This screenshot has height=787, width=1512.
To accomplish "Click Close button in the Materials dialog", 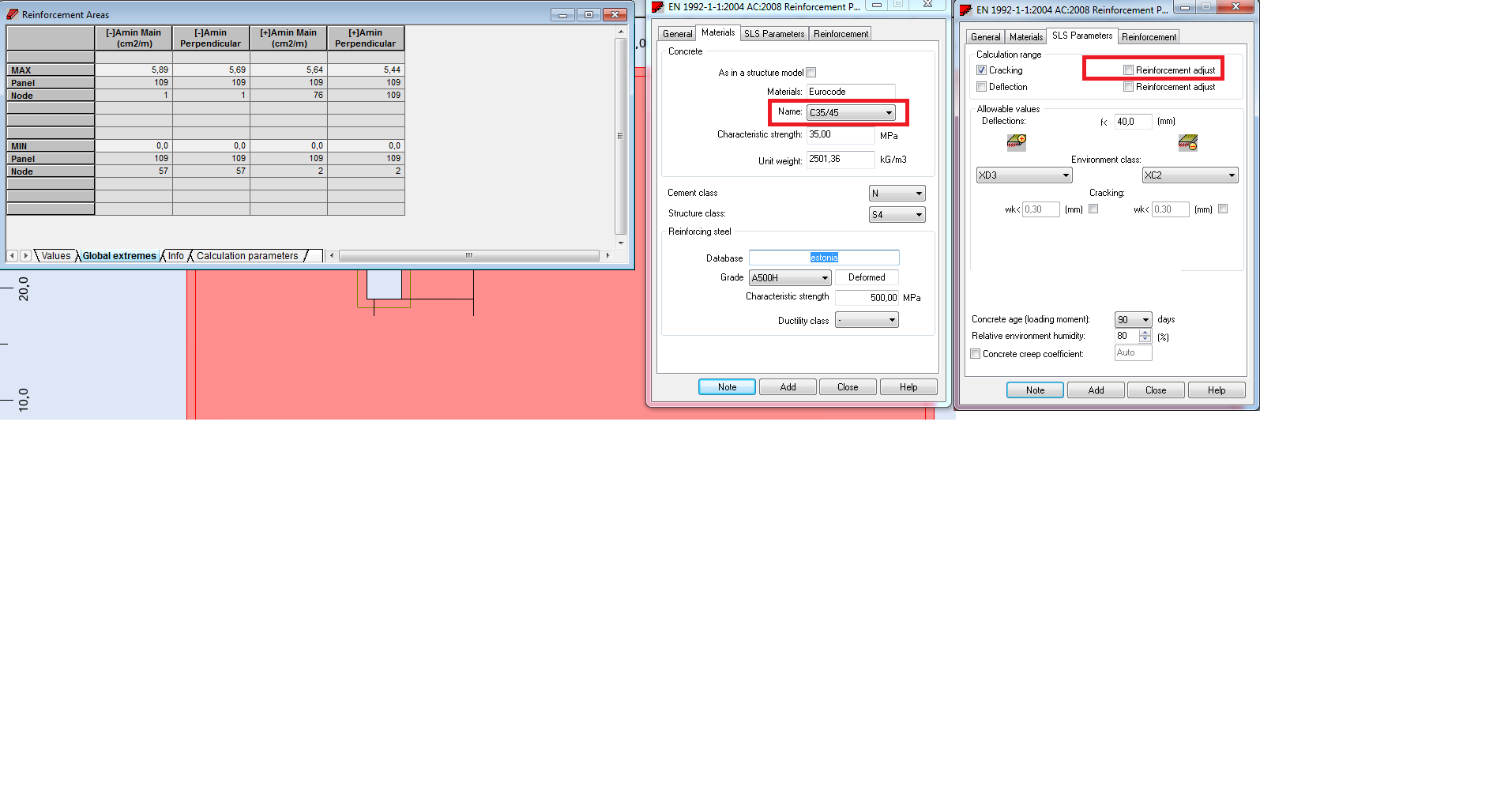I will point(848,387).
